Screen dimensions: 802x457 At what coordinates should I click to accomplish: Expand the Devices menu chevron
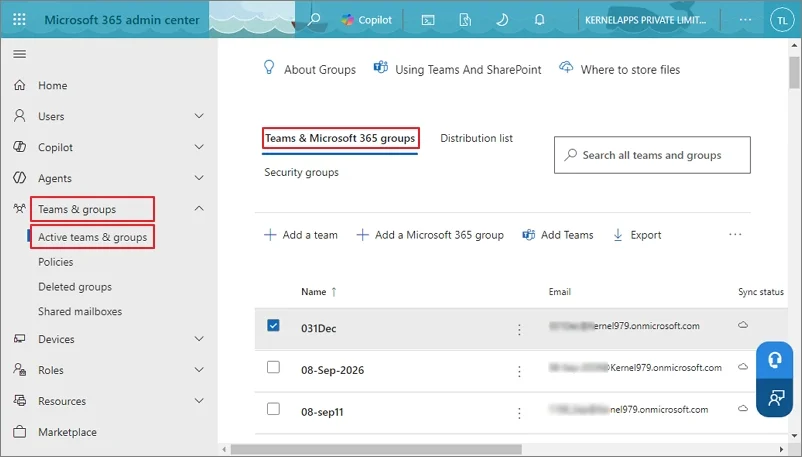click(199, 339)
